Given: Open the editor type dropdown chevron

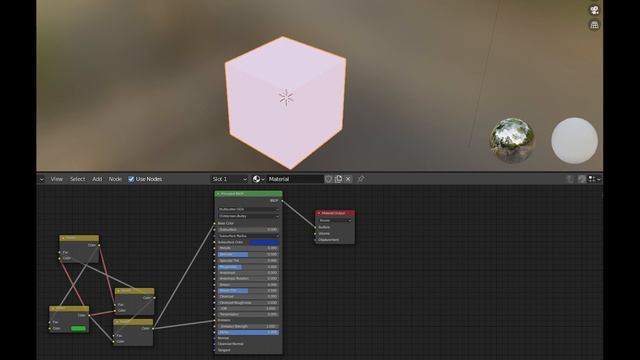Looking at the screenshot, I should pyautogui.click(x=41, y=179).
